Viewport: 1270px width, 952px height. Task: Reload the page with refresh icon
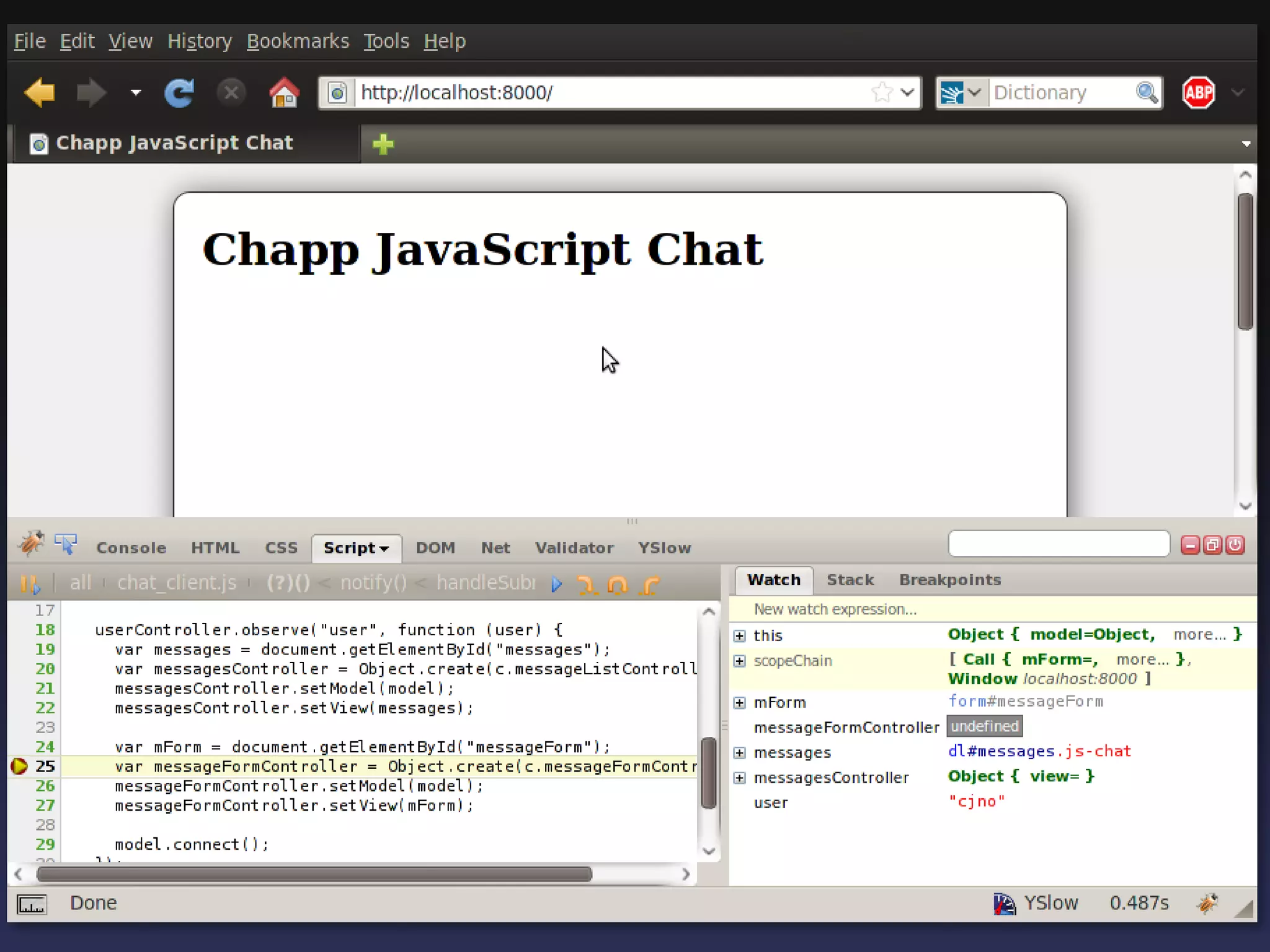[179, 93]
